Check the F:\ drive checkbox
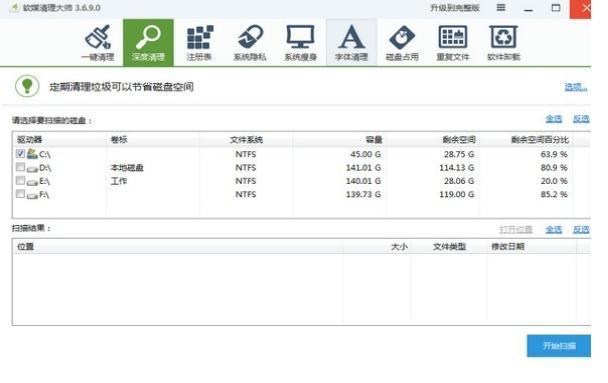608x383 pixels. pos(21,193)
